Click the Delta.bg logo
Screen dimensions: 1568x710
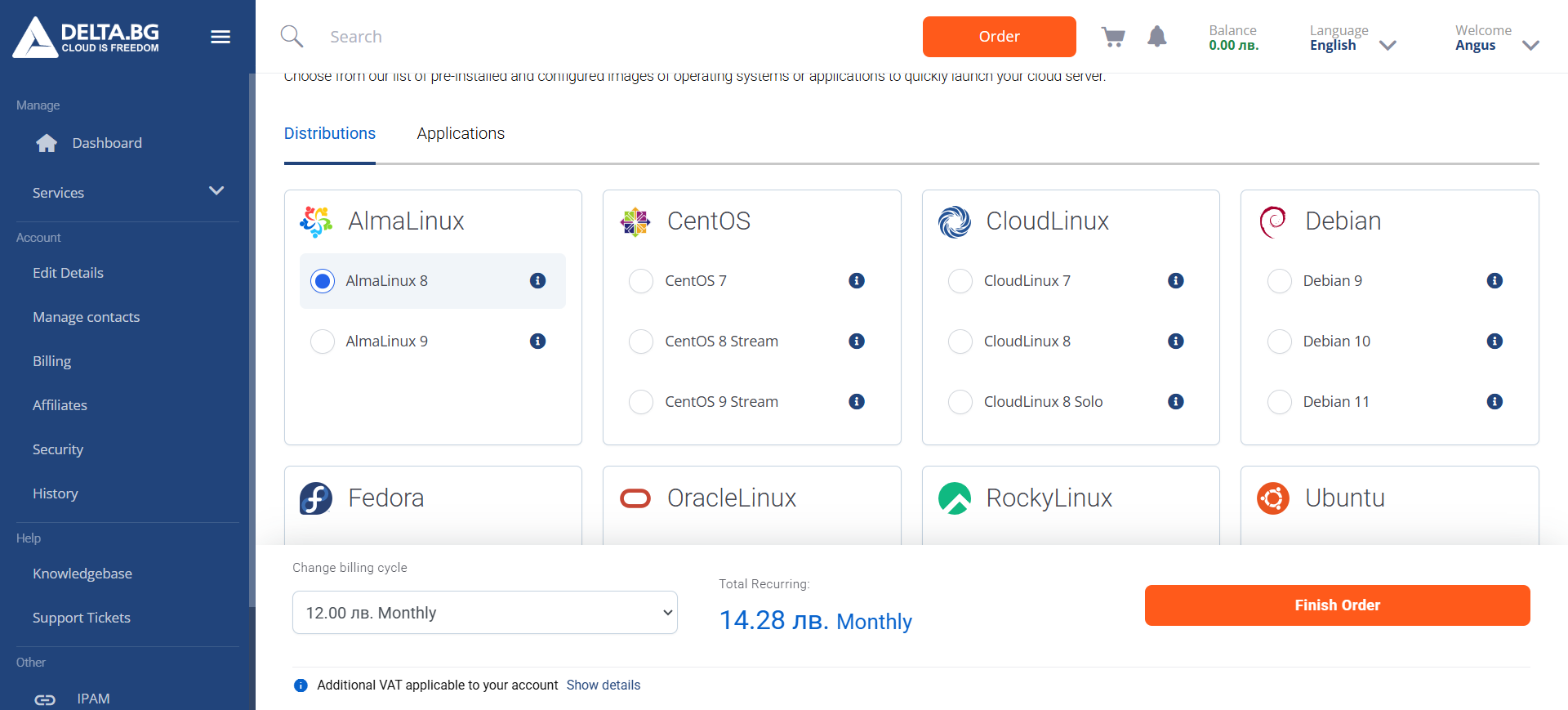(86, 37)
